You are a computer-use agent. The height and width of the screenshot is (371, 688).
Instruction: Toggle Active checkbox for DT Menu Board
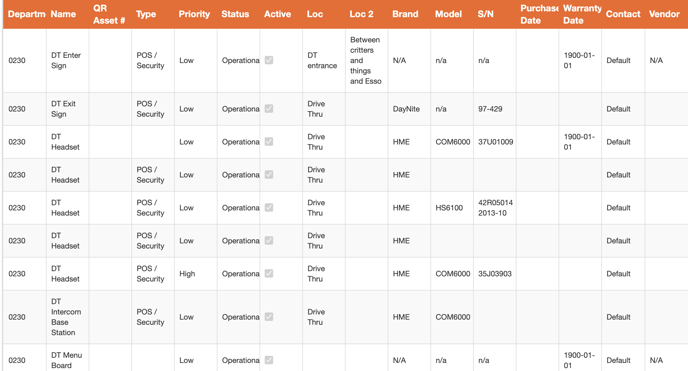coord(269,360)
